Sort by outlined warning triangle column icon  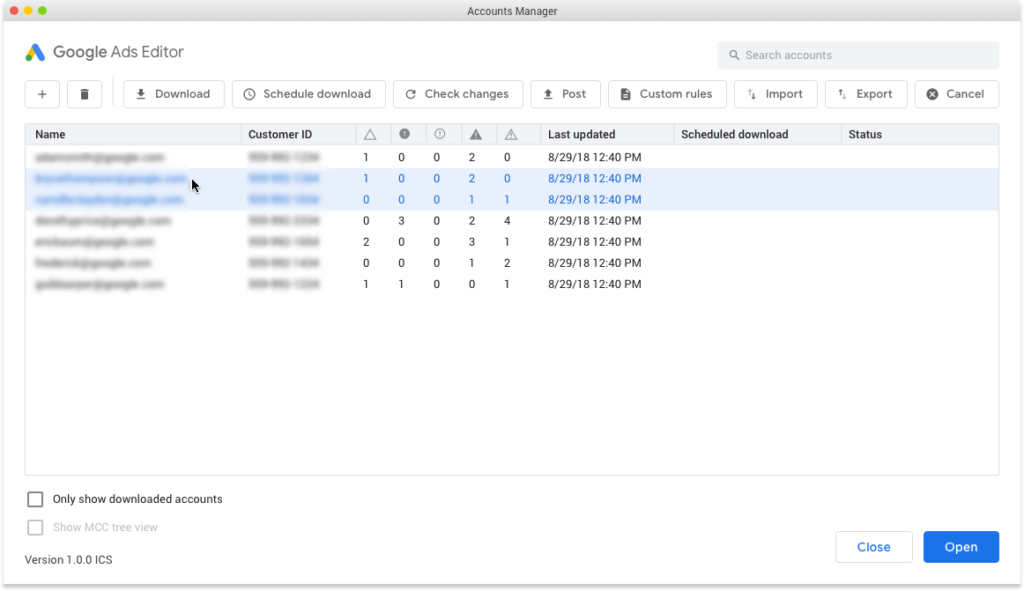point(511,135)
